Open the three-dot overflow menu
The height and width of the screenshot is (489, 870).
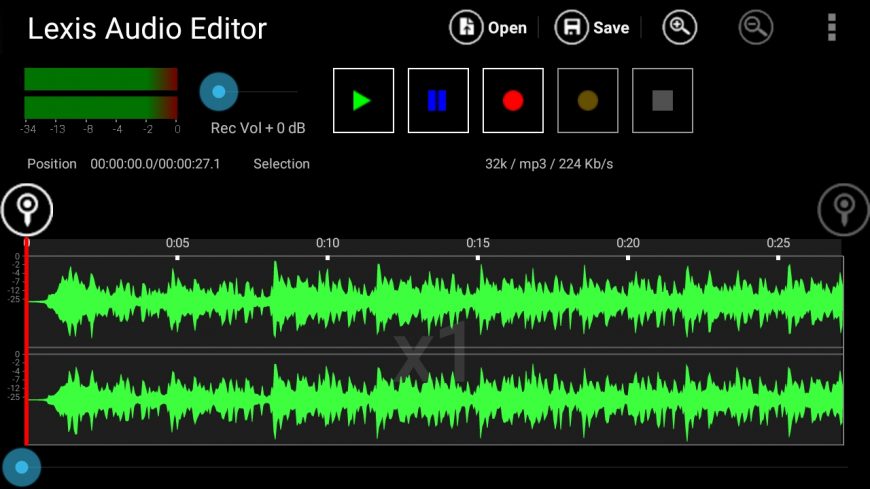point(831,28)
